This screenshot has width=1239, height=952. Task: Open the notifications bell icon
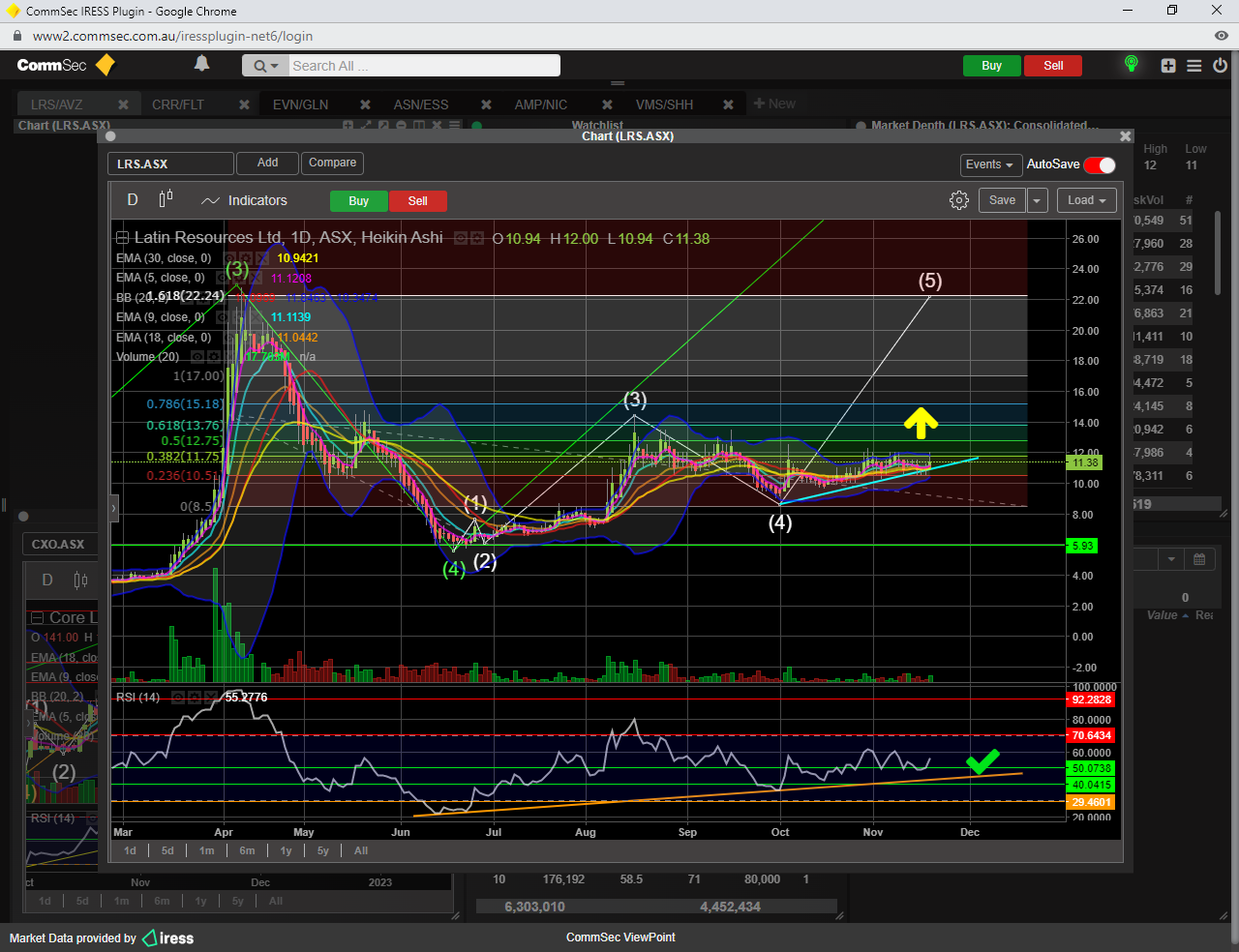pos(201,64)
